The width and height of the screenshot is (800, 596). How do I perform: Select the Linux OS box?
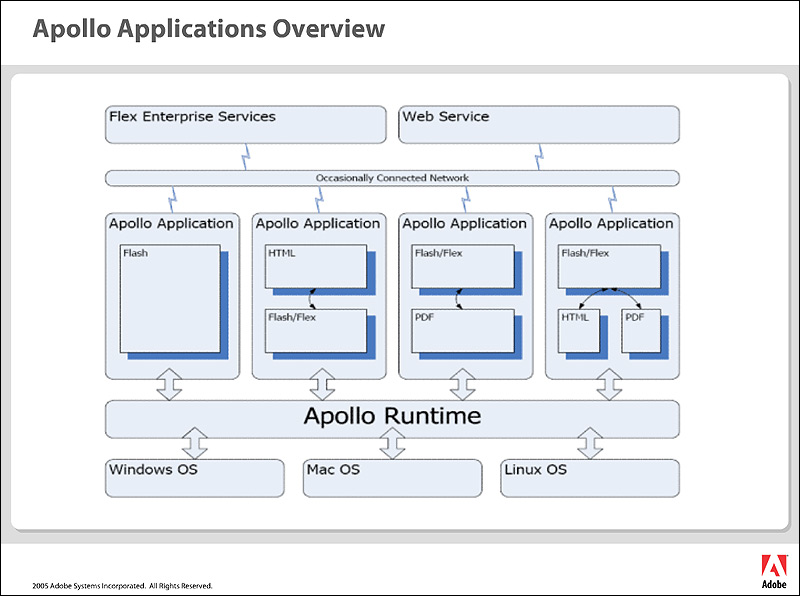click(x=590, y=478)
